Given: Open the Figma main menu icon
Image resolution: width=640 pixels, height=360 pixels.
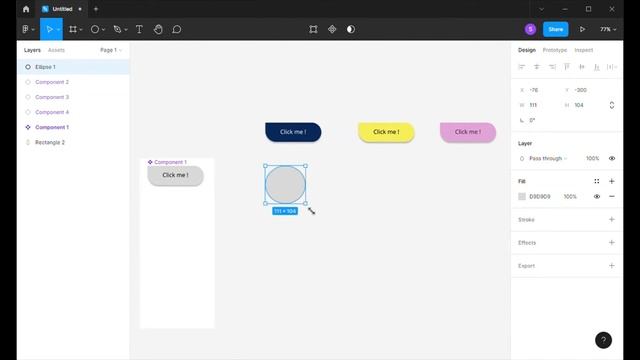Looking at the screenshot, I should click(25, 29).
